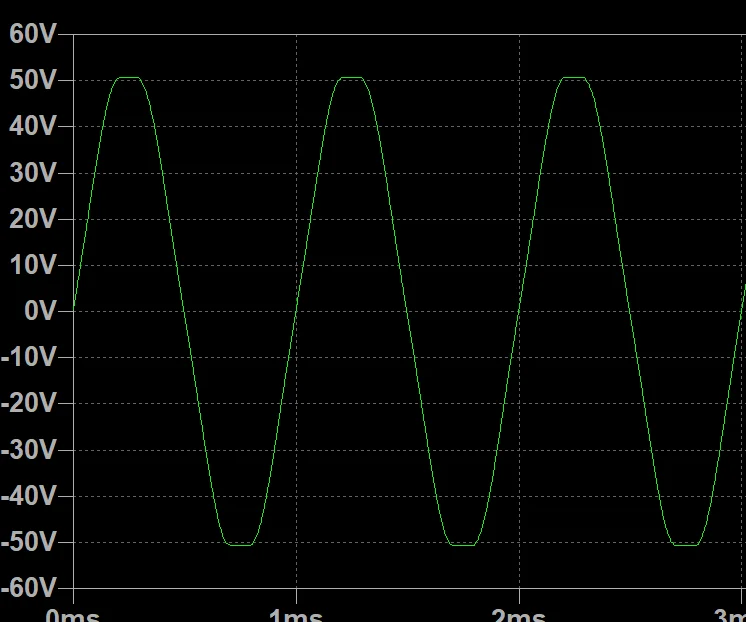Viewport: 746px width, 622px height.
Task: Click the -10V axis label
Action: [30, 357]
